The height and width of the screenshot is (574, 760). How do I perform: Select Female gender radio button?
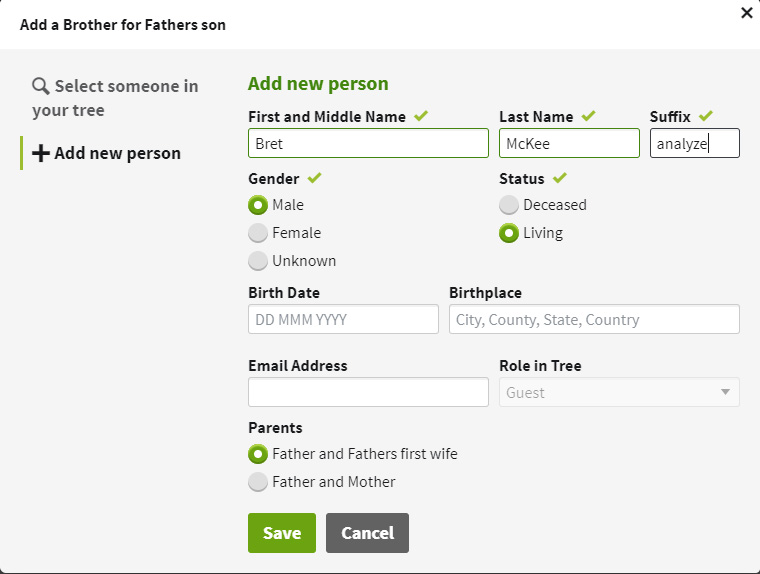pos(258,233)
